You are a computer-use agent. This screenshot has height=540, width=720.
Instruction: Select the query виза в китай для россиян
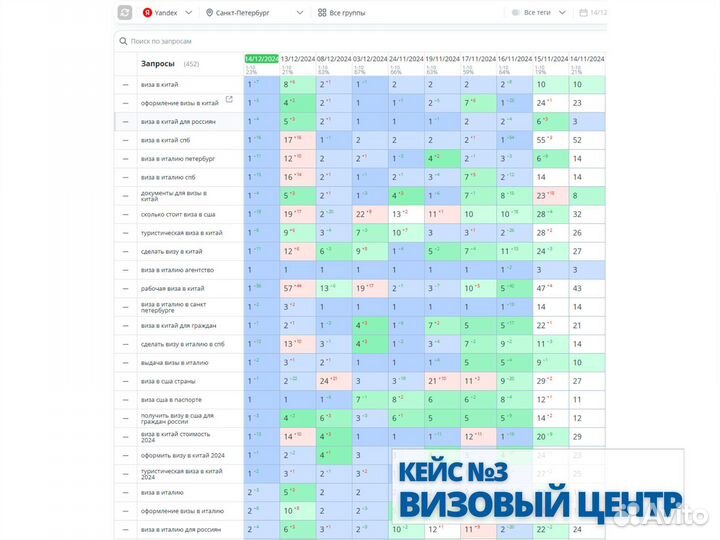coord(178,122)
